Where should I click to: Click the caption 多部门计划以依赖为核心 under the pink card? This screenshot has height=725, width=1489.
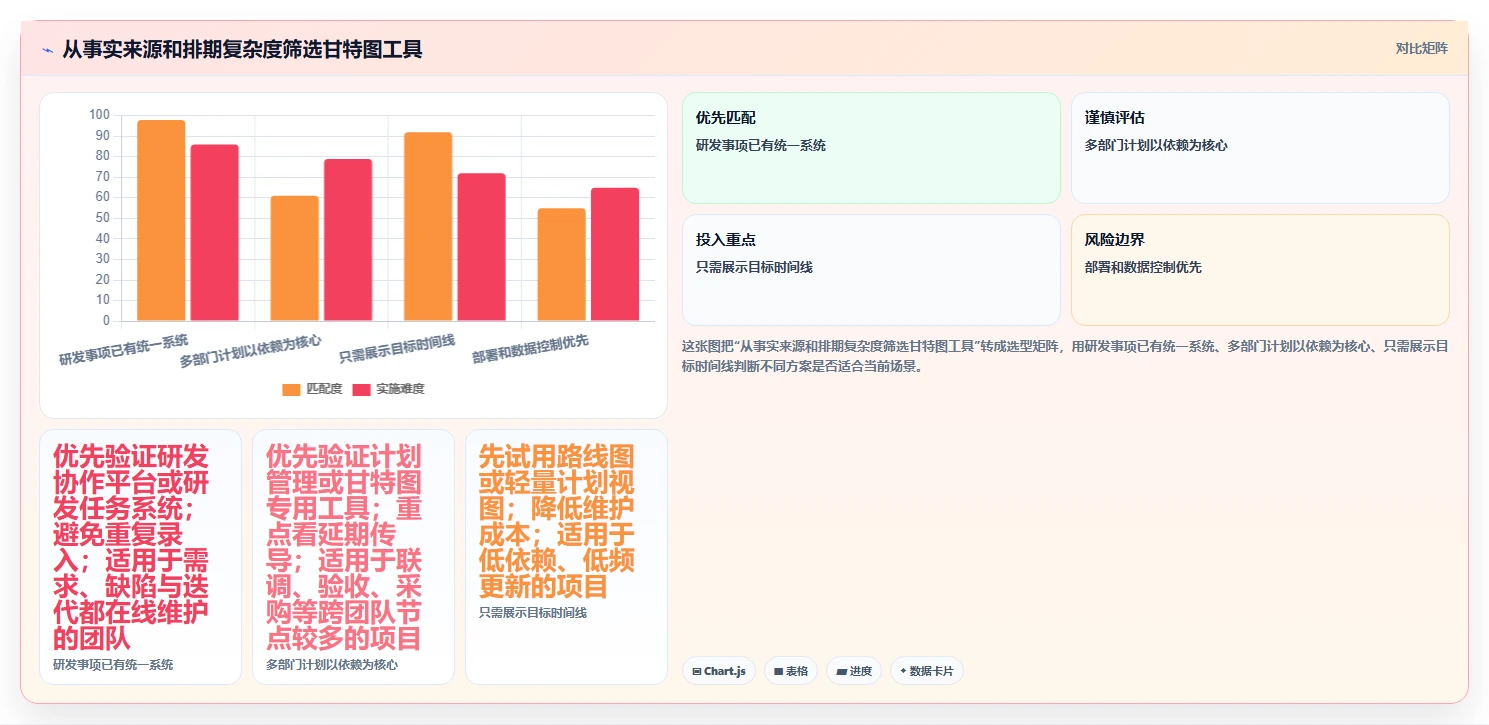pyautogui.click(x=332, y=665)
